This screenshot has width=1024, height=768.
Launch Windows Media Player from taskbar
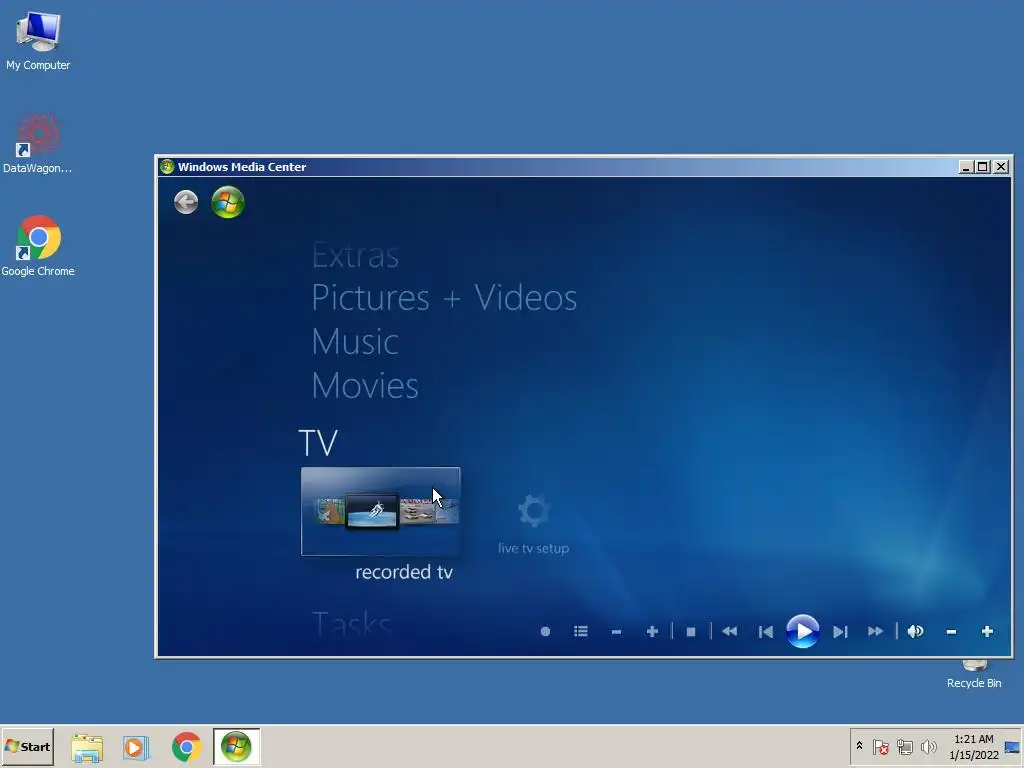click(136, 747)
